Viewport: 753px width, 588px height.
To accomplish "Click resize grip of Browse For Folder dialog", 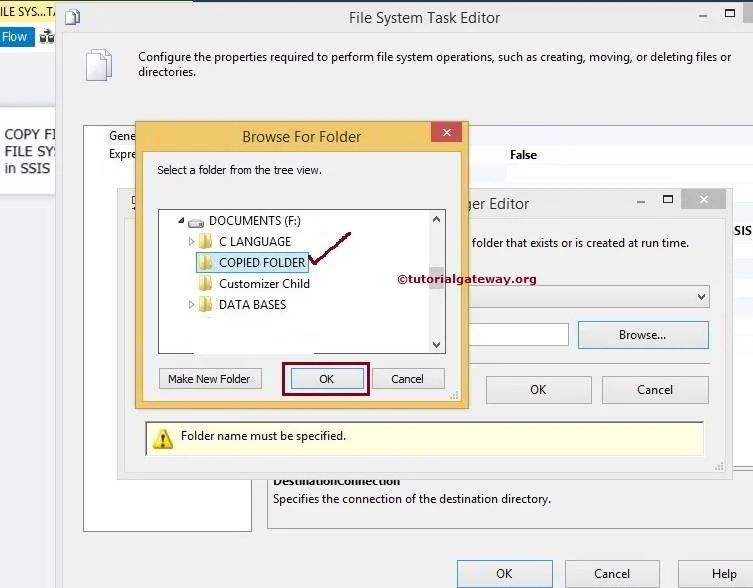I will pos(454,395).
